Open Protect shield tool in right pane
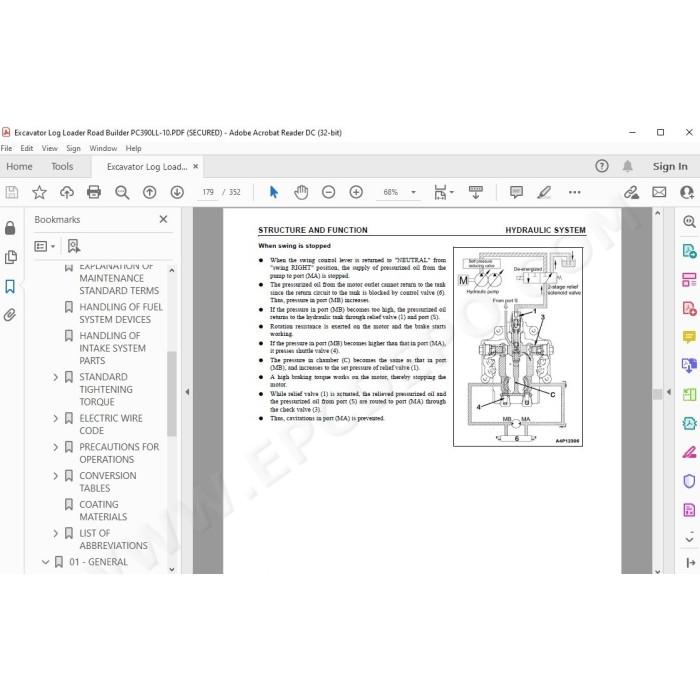 689,481
